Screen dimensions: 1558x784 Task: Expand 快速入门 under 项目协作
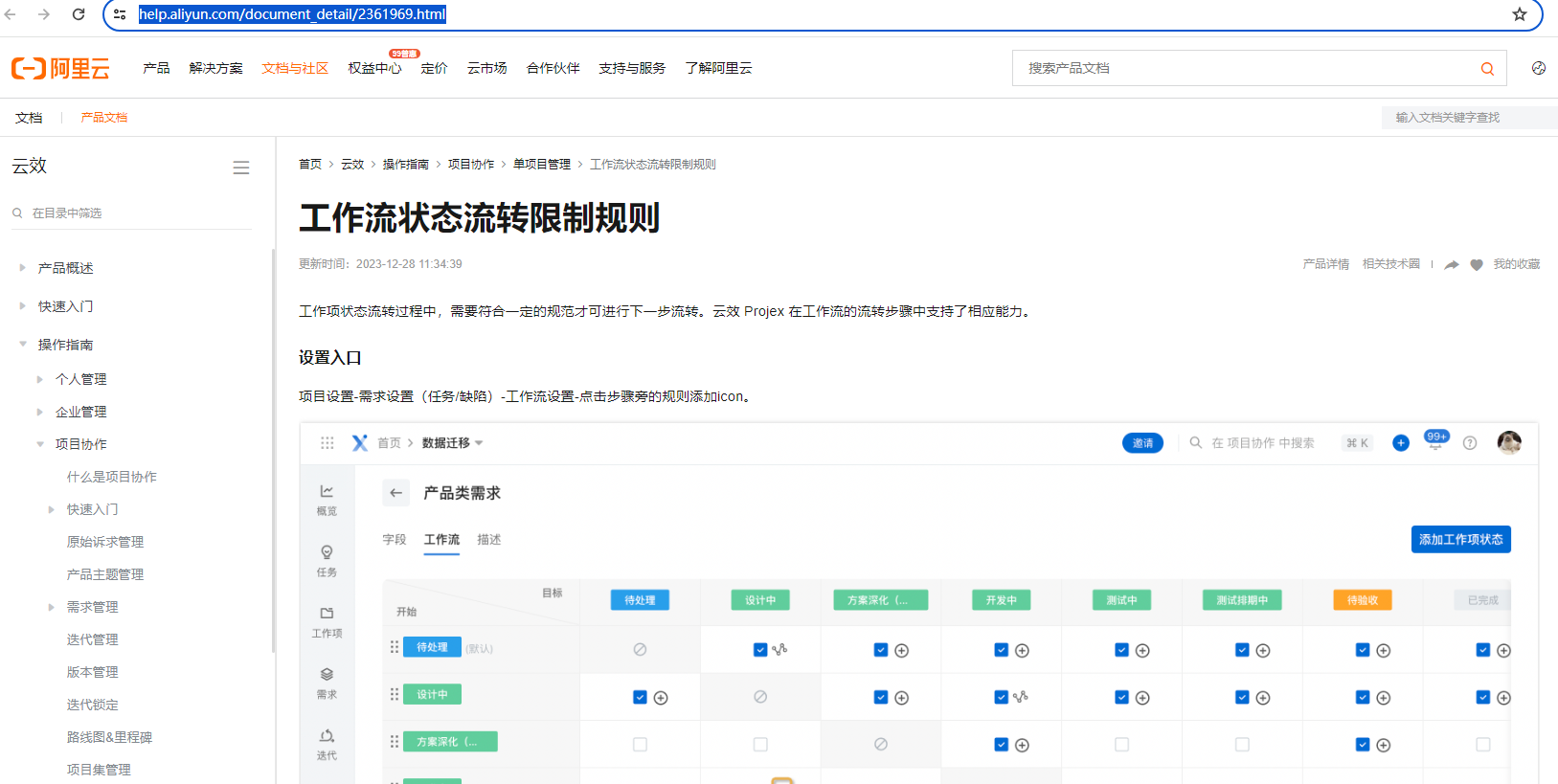point(51,509)
